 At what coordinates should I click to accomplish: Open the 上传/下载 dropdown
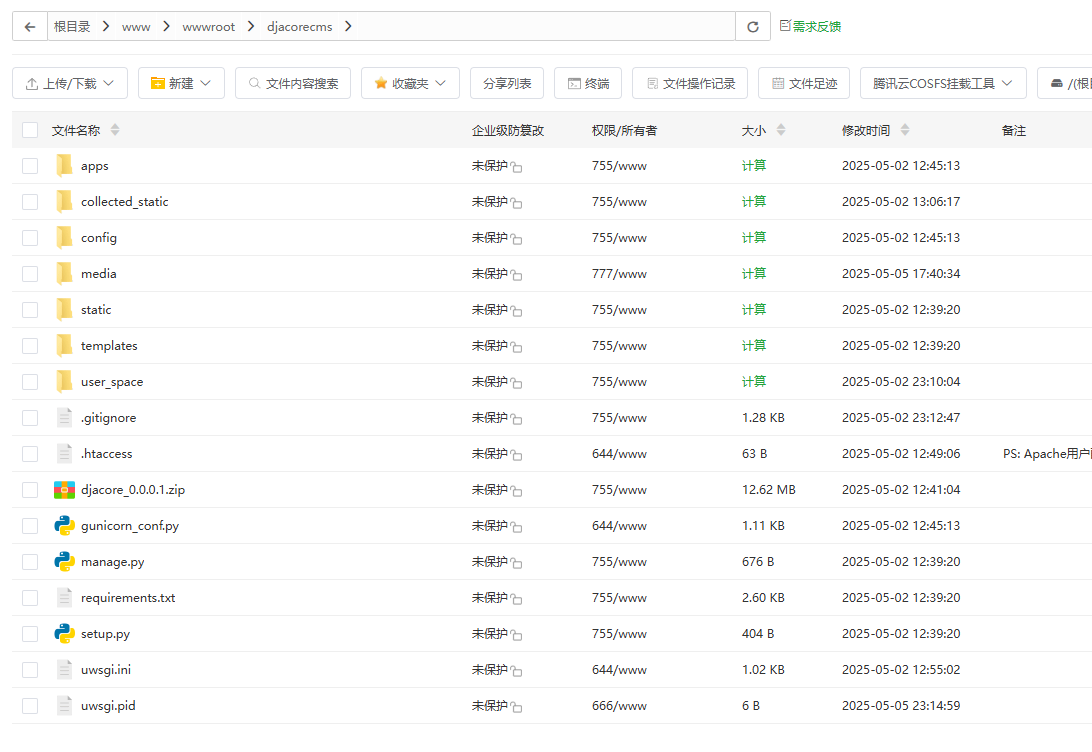click(70, 84)
